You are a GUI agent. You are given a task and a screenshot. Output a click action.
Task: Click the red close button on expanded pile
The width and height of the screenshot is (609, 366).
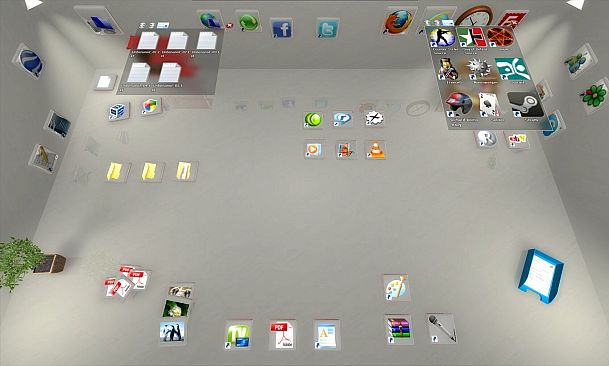pos(230,26)
